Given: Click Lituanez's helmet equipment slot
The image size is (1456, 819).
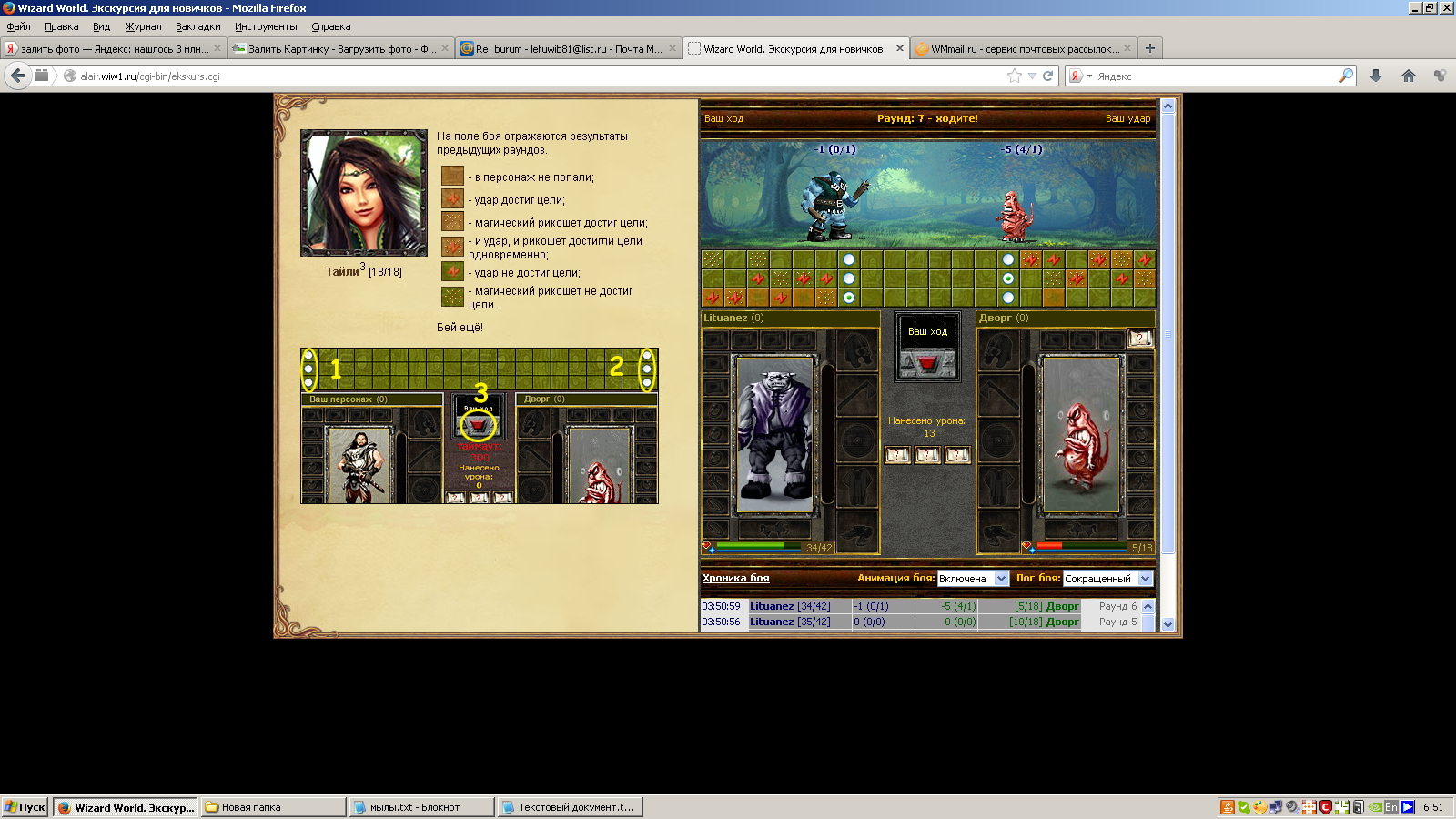Looking at the screenshot, I should [x=855, y=350].
